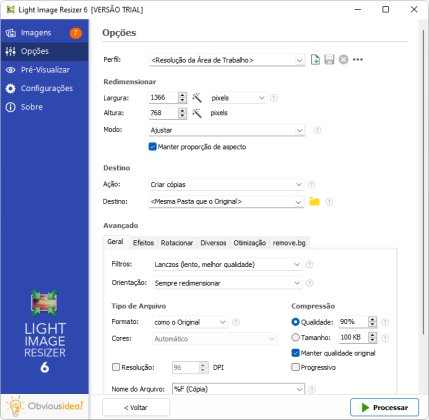This screenshot has width=429, height=420.
Task: Open the Imagens sidebar section
Action: (x=44, y=33)
